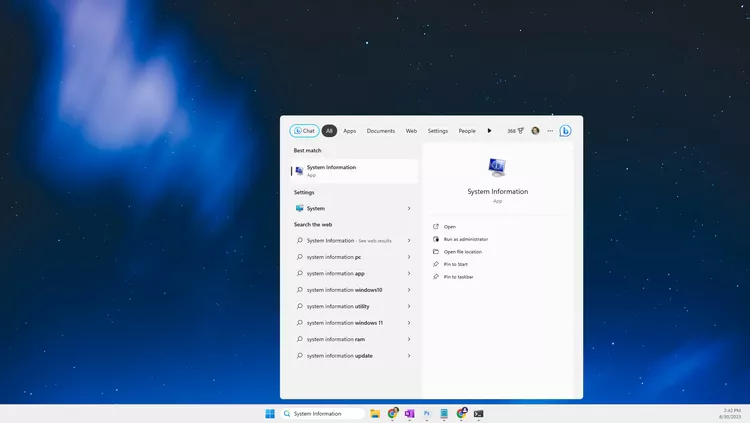Expand 'system information pc' chevron

[x=409, y=257]
